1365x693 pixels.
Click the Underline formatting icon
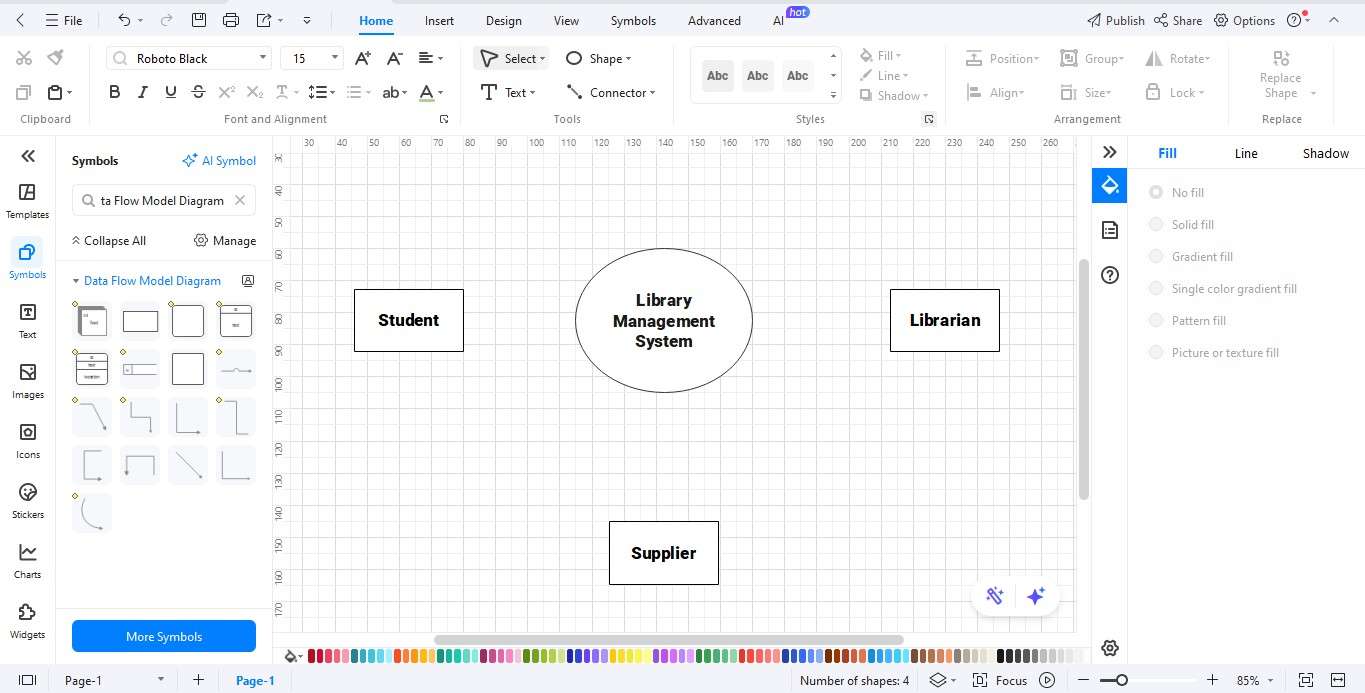170,92
